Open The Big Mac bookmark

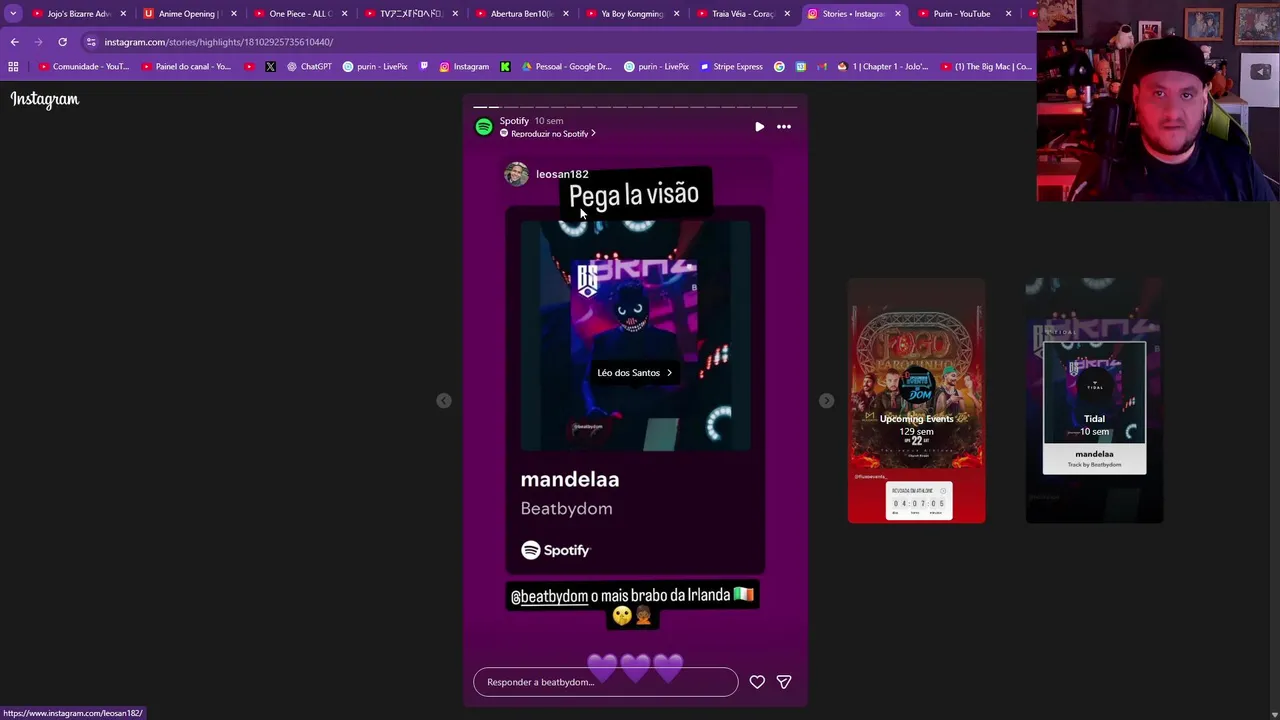pyautogui.click(x=986, y=67)
